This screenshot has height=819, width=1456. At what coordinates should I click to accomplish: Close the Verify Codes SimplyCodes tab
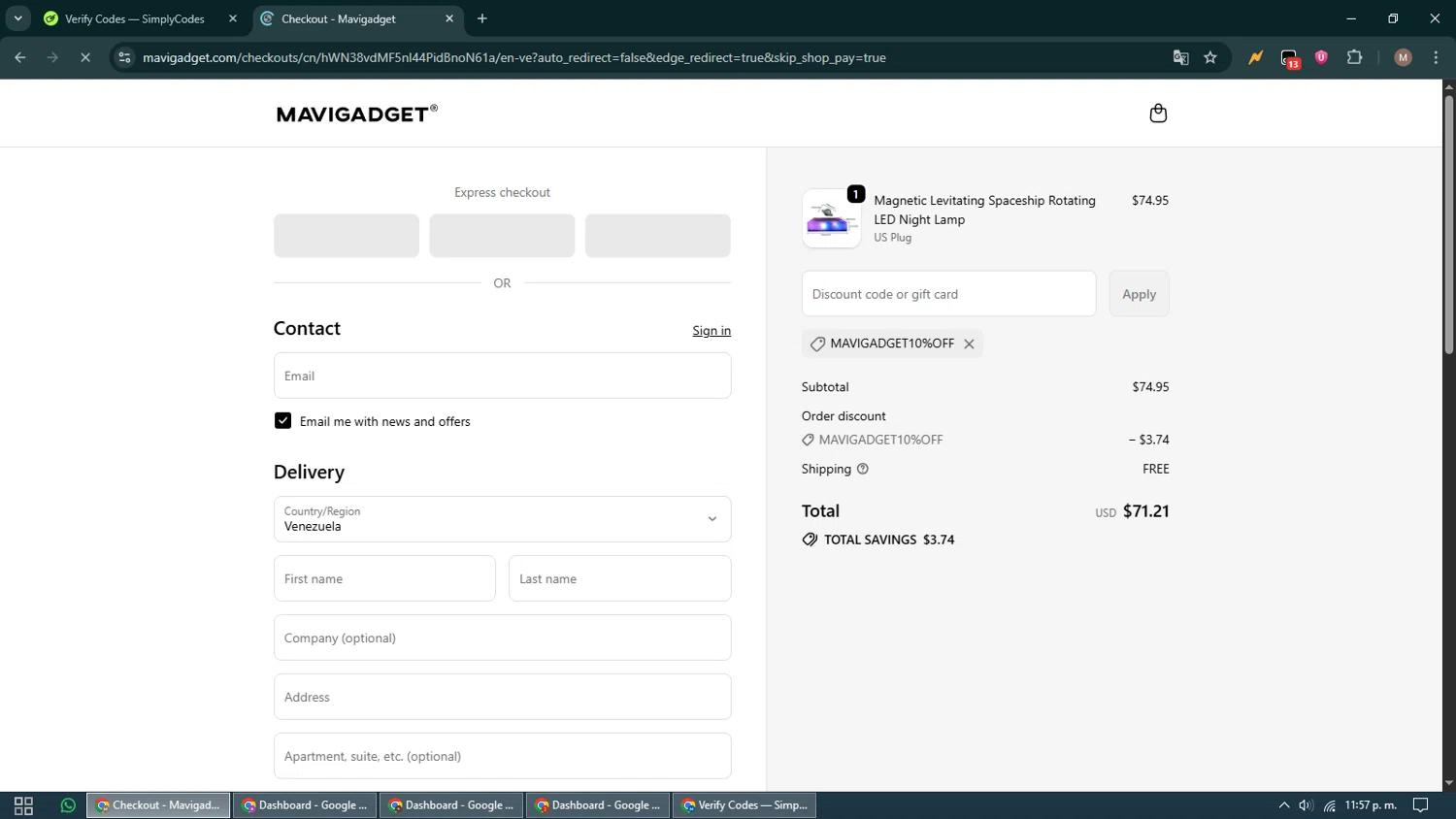[x=233, y=18]
